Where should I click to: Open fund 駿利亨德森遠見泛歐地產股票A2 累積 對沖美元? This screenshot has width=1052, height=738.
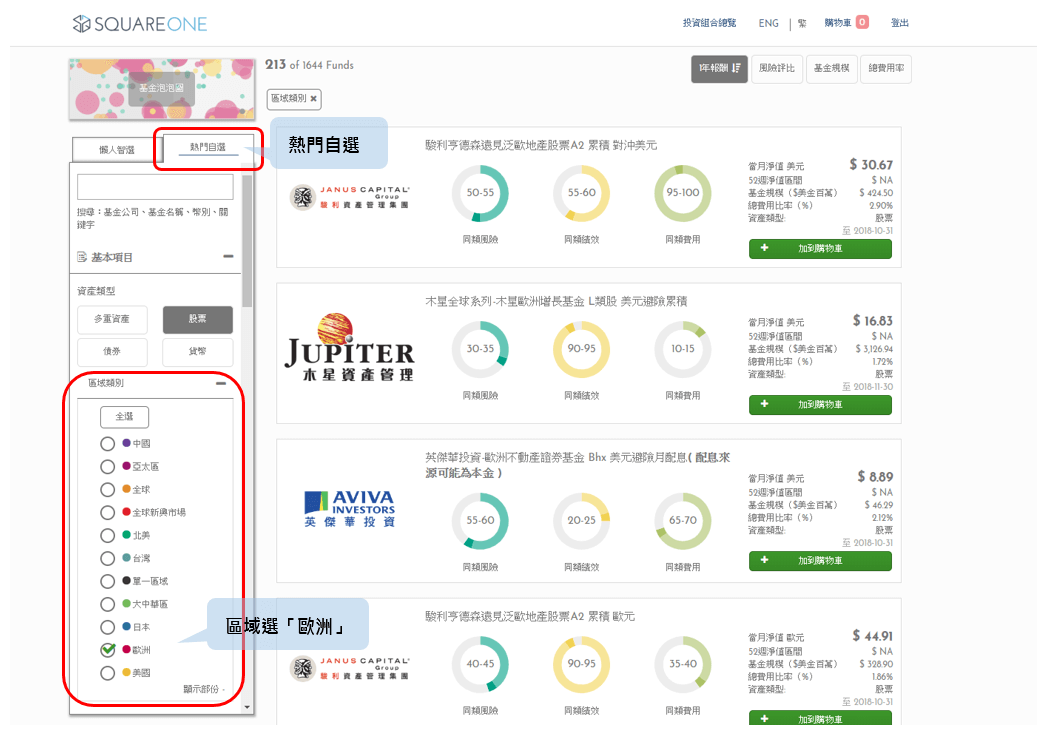click(541, 145)
